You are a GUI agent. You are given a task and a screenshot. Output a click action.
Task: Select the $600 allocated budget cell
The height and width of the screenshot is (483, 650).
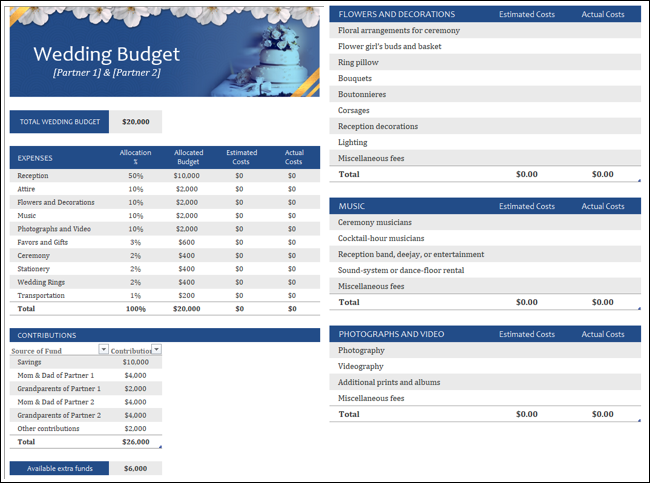pyautogui.click(x=187, y=242)
